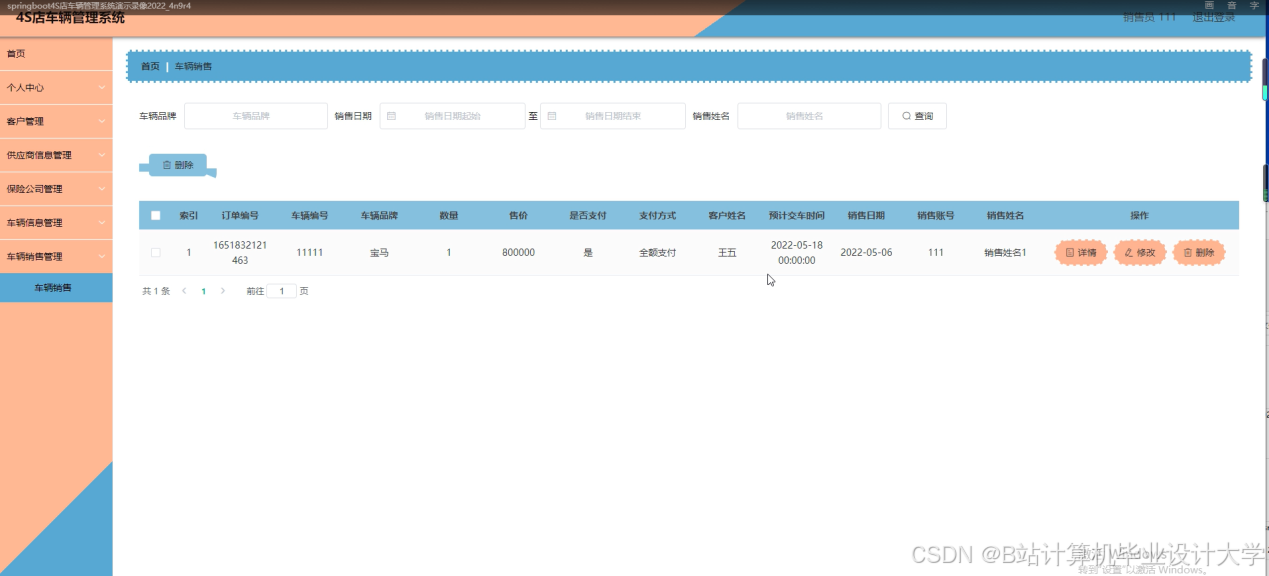
Task: Click the 预计交车时间 column header
Action: coord(797,215)
